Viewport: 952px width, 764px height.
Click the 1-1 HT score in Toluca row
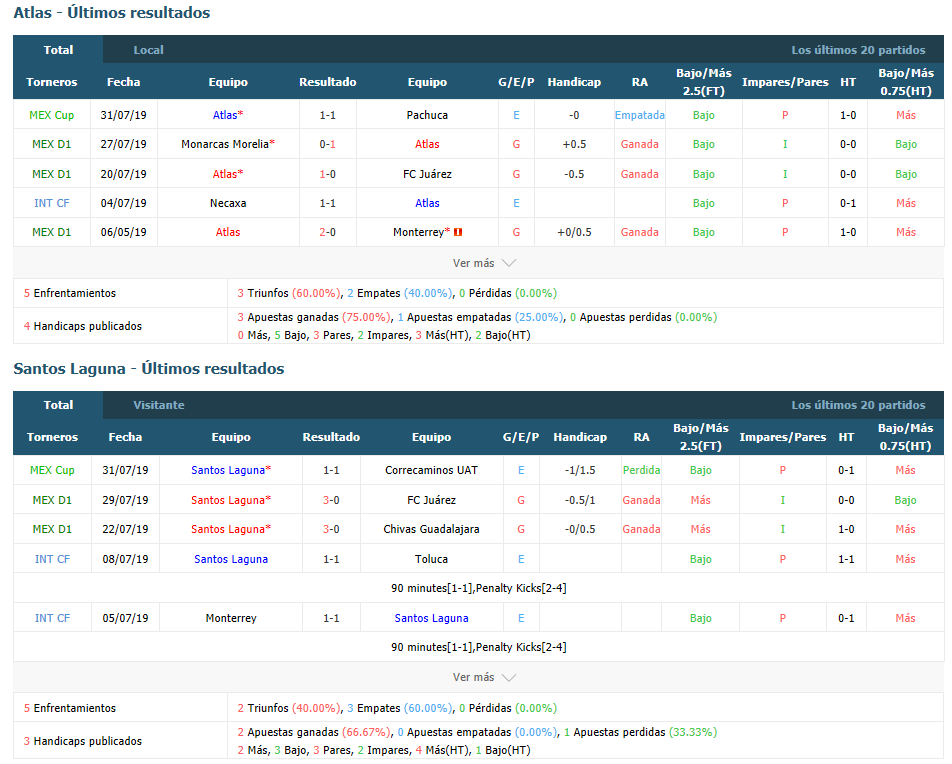846,559
